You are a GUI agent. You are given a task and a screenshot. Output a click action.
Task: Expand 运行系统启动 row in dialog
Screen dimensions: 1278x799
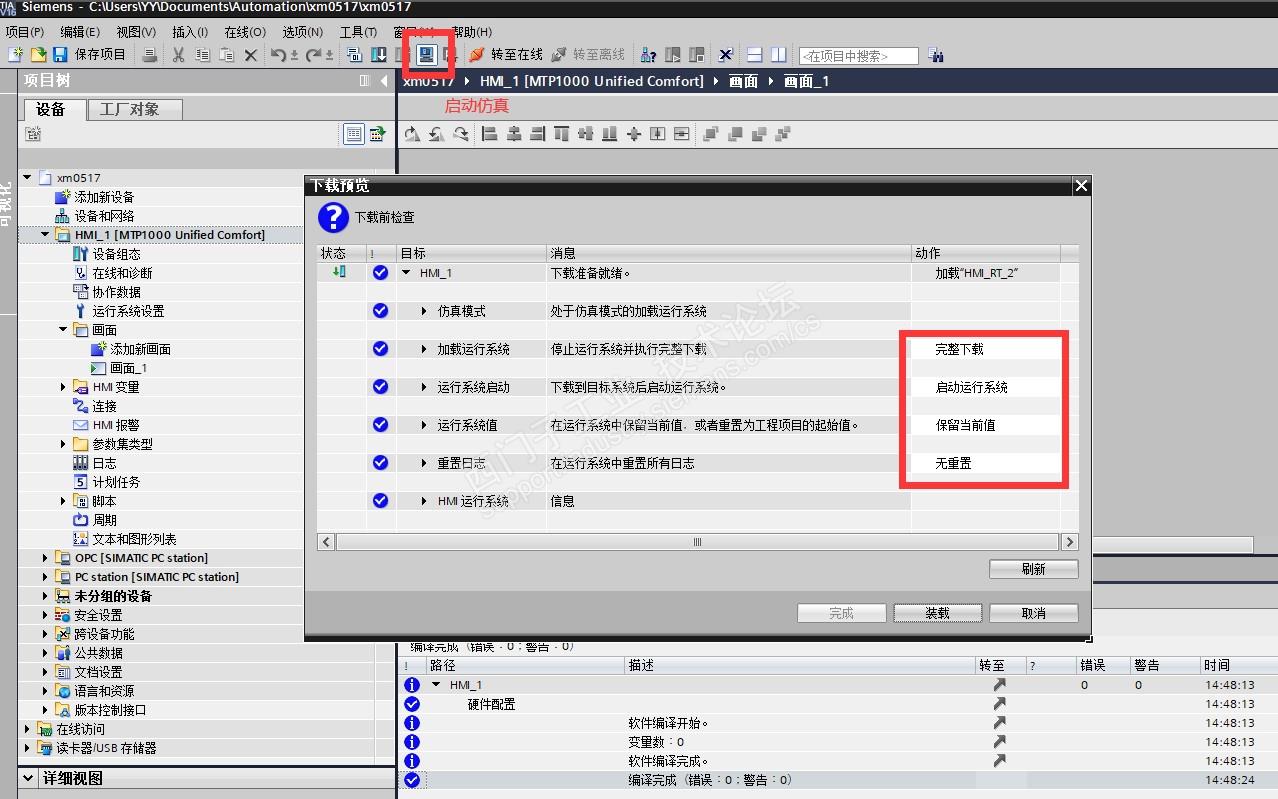point(424,387)
